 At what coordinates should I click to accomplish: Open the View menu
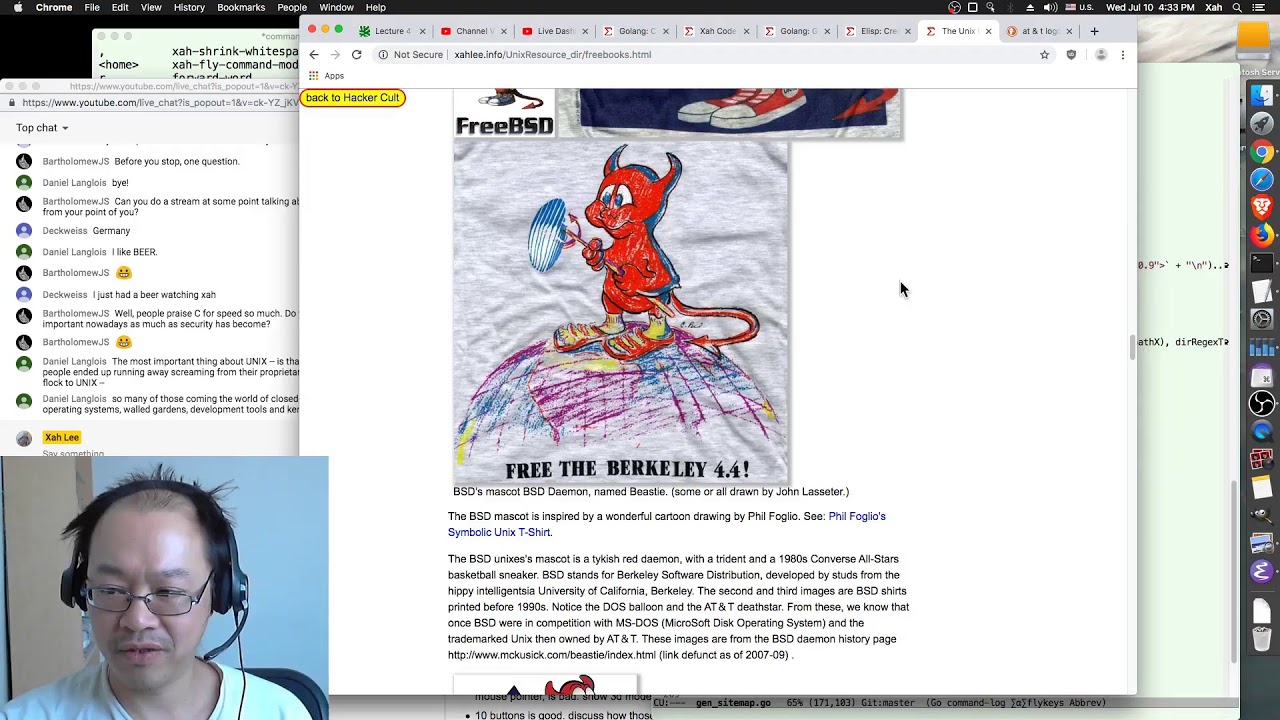(151, 7)
